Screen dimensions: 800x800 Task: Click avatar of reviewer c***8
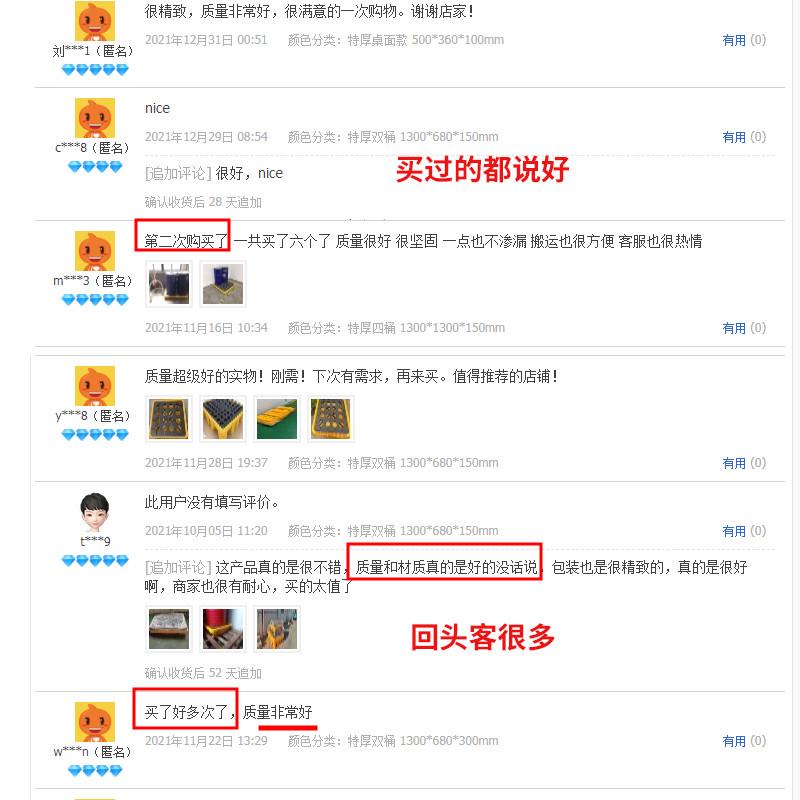coord(95,118)
